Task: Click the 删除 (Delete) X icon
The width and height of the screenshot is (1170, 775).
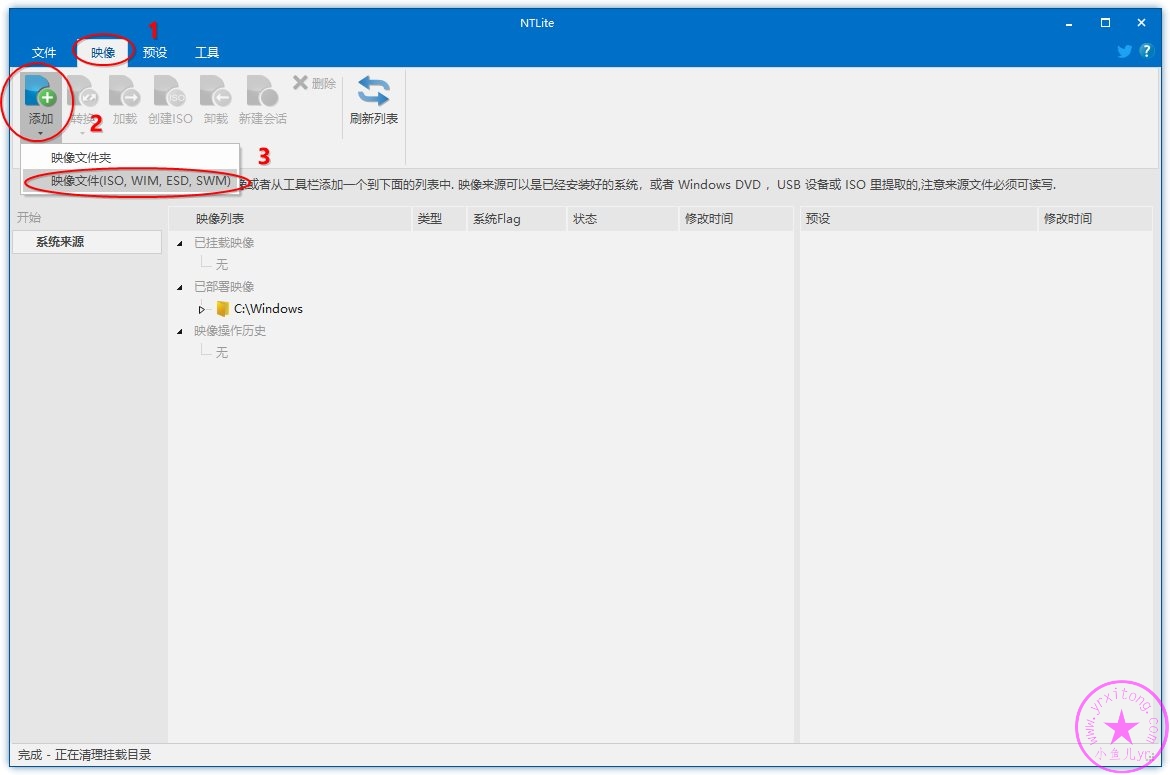Action: pos(300,82)
